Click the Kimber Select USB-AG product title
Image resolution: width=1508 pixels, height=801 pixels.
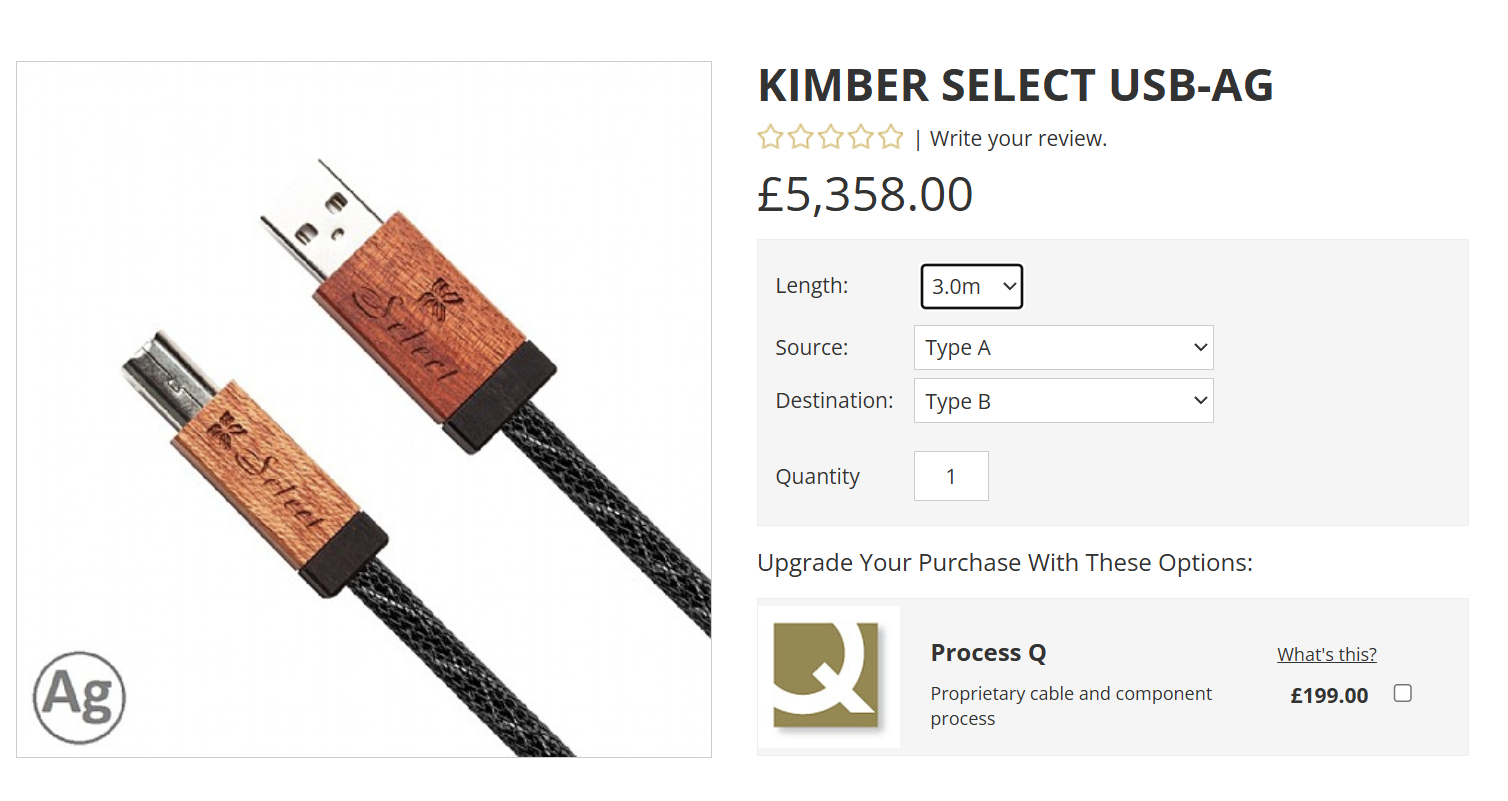point(1015,86)
